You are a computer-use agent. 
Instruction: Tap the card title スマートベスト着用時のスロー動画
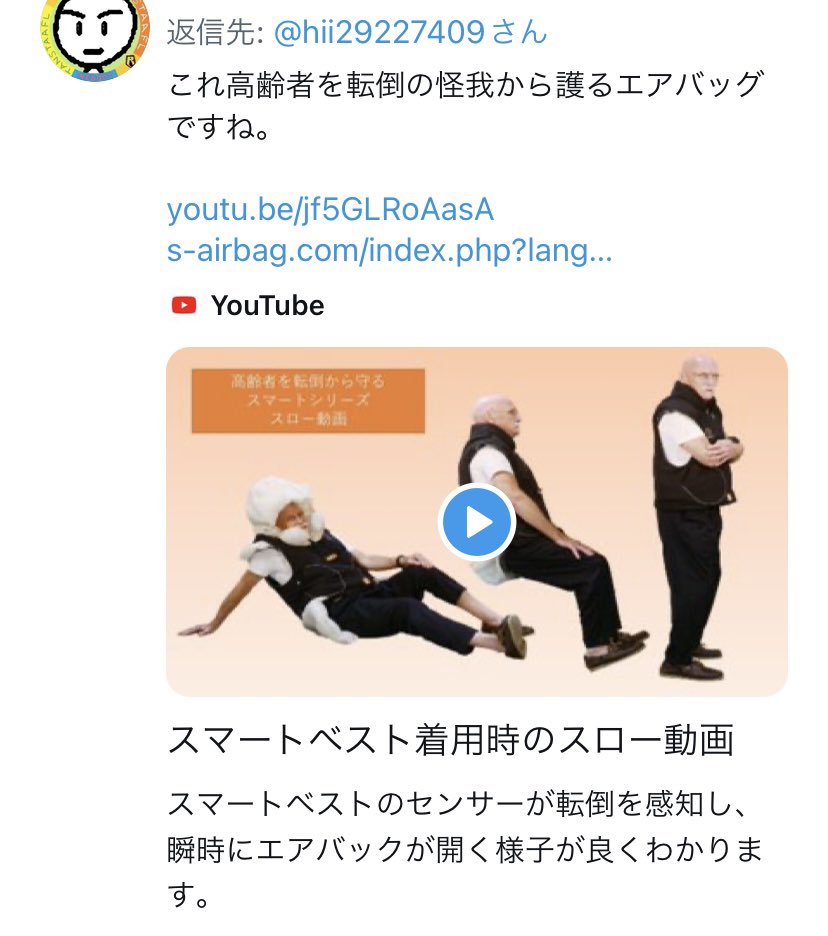click(451, 740)
